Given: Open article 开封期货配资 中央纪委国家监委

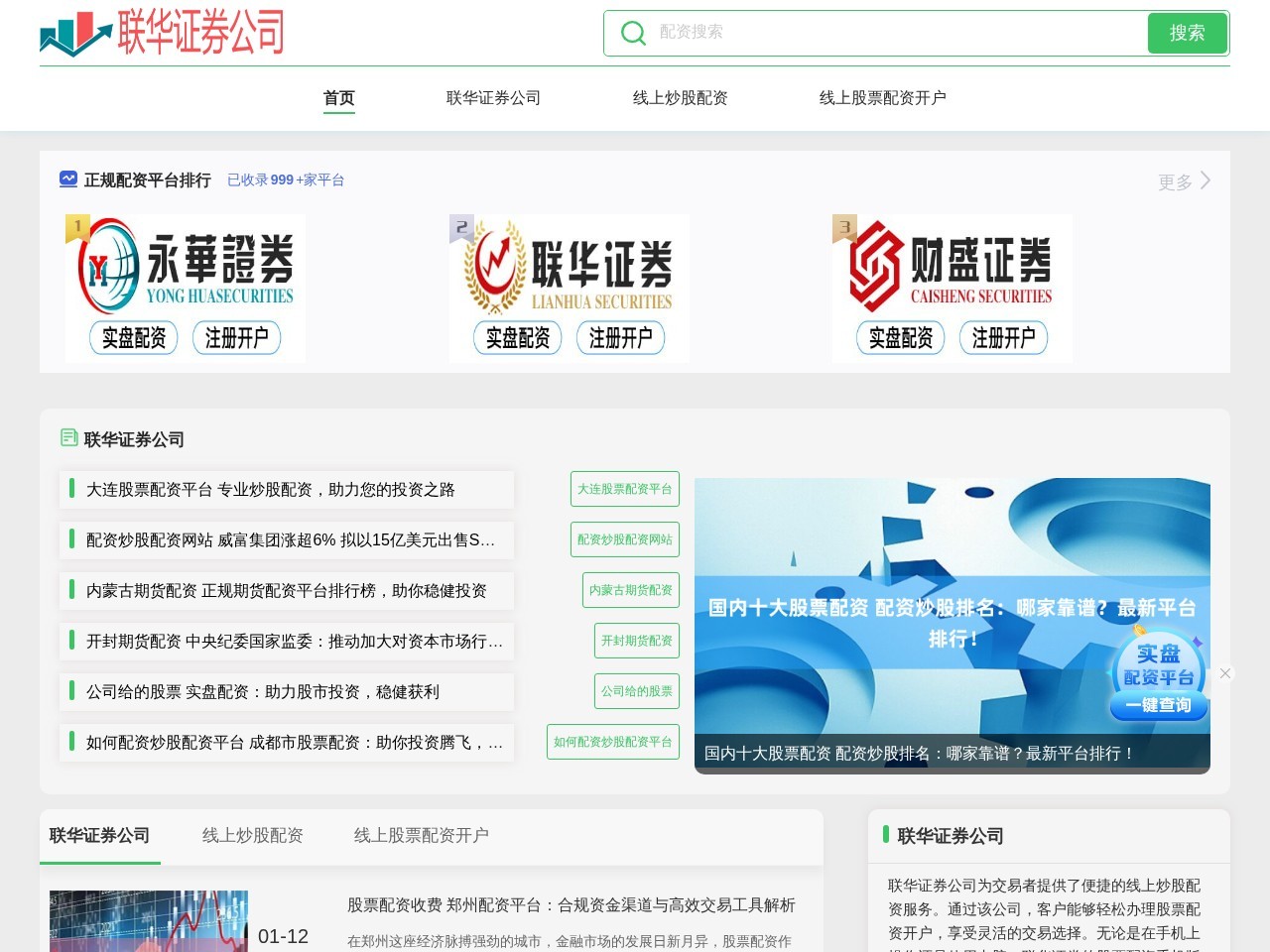Looking at the screenshot, I should 287,642.
